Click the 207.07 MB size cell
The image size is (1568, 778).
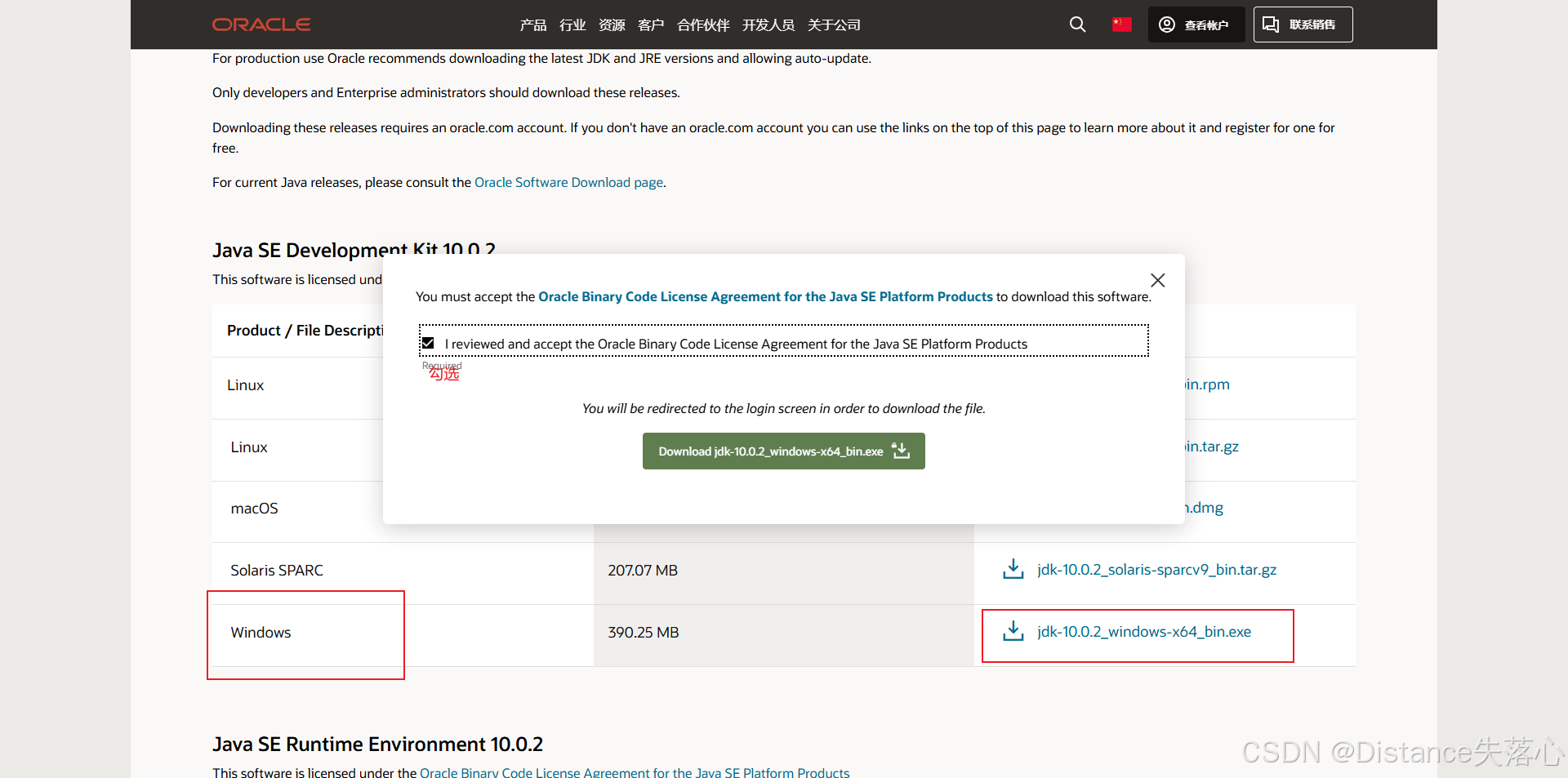pyautogui.click(x=643, y=571)
